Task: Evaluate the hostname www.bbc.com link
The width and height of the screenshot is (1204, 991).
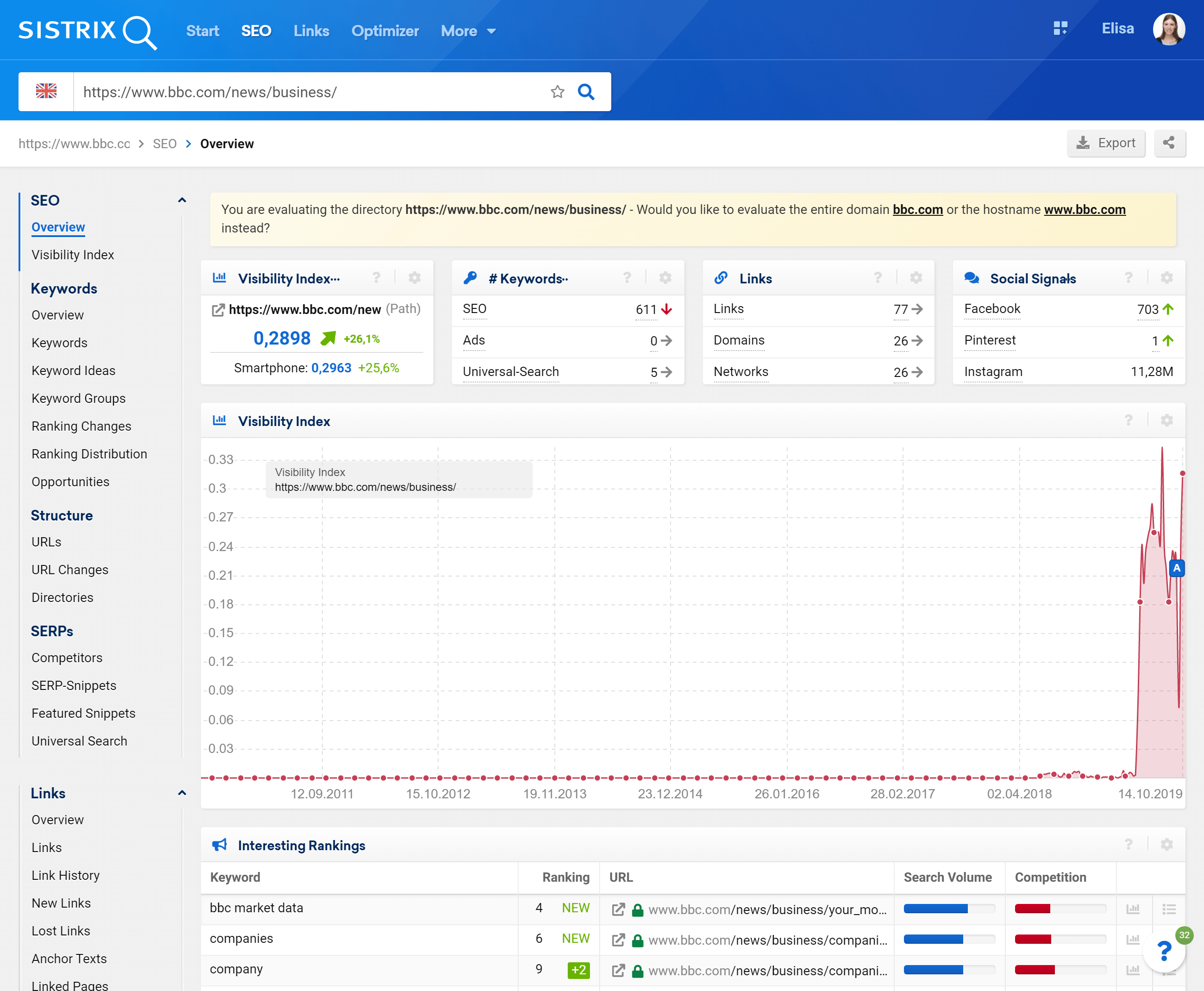Action: [1085, 209]
